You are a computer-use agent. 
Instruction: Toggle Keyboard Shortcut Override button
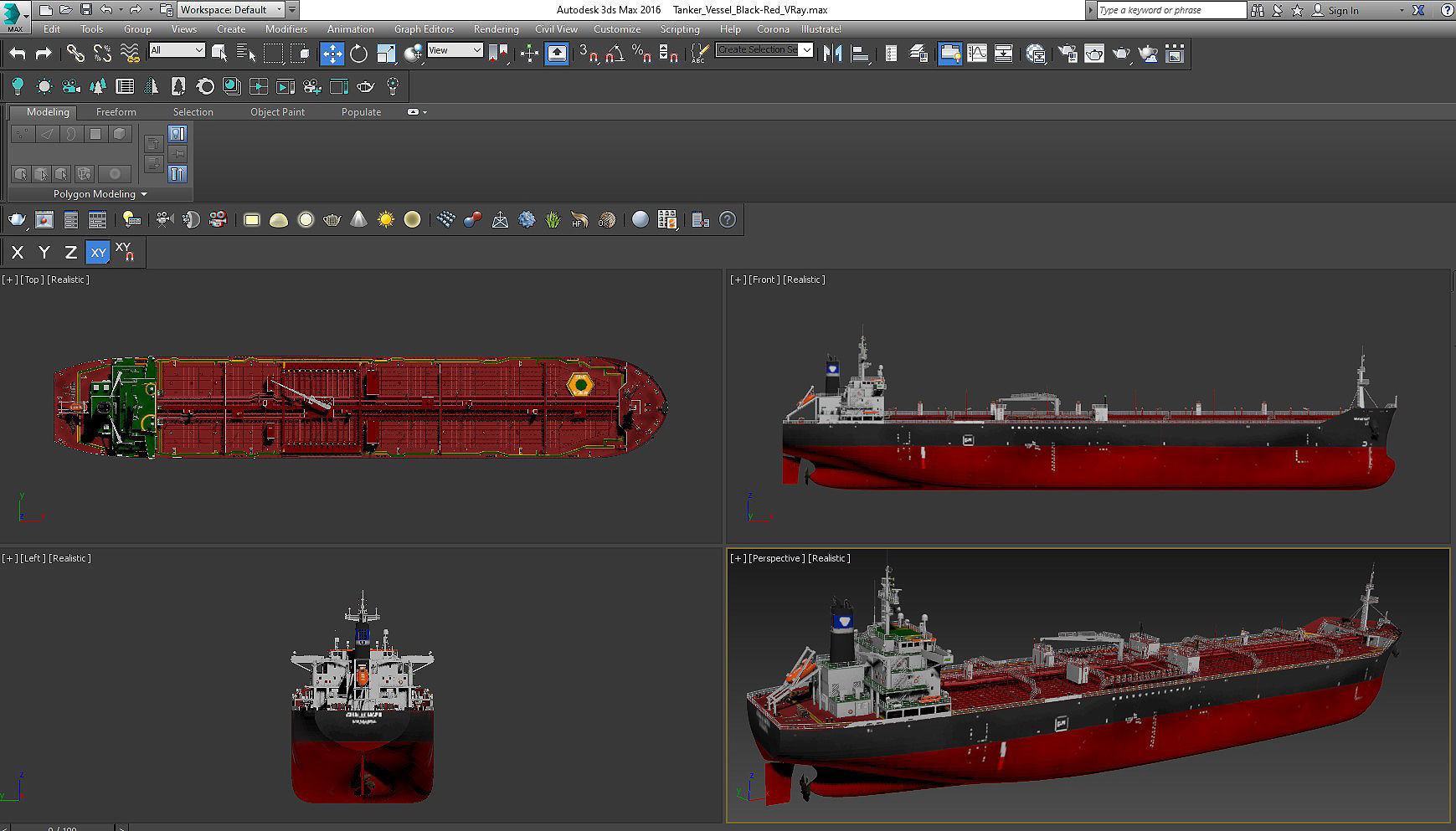557,54
